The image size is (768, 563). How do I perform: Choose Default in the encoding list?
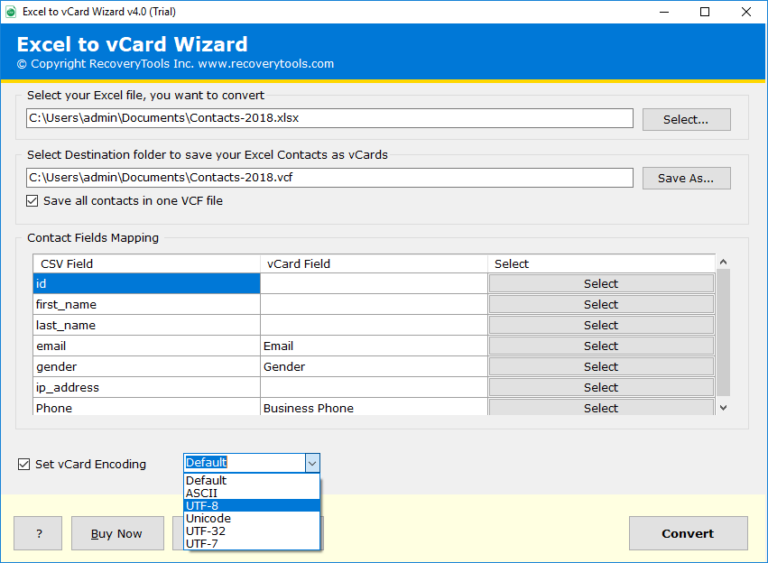pos(252,480)
